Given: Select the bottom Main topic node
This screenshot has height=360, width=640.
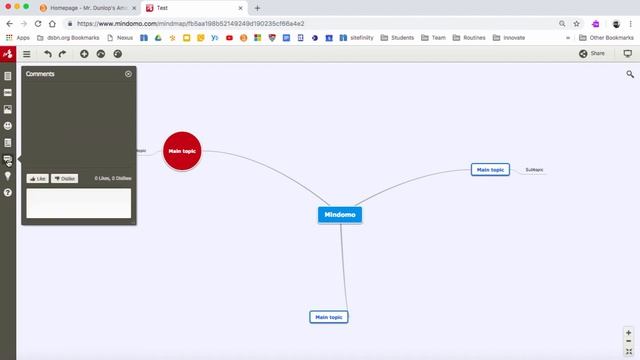Looking at the screenshot, I should point(329,317).
